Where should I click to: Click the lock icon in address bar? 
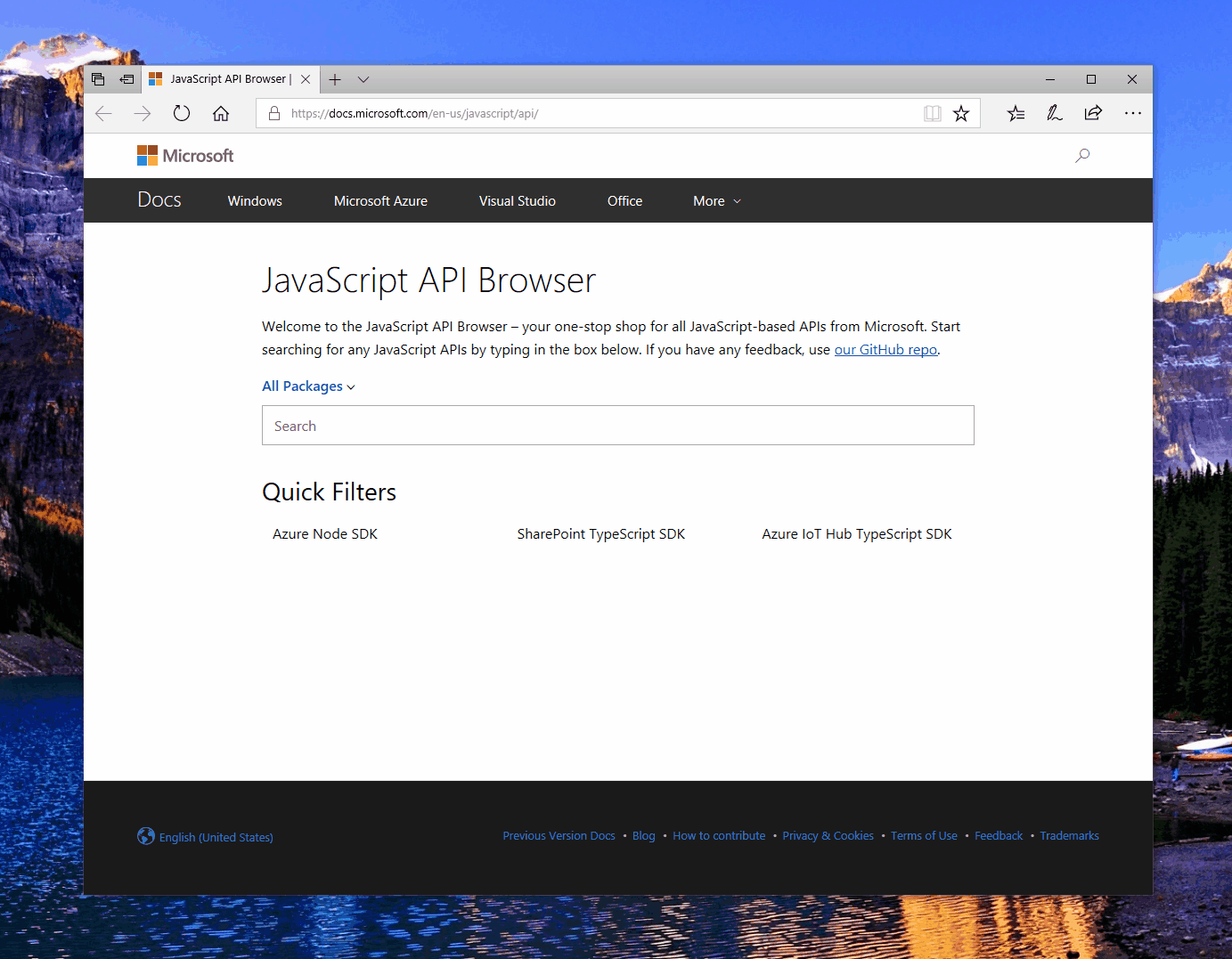click(x=274, y=113)
